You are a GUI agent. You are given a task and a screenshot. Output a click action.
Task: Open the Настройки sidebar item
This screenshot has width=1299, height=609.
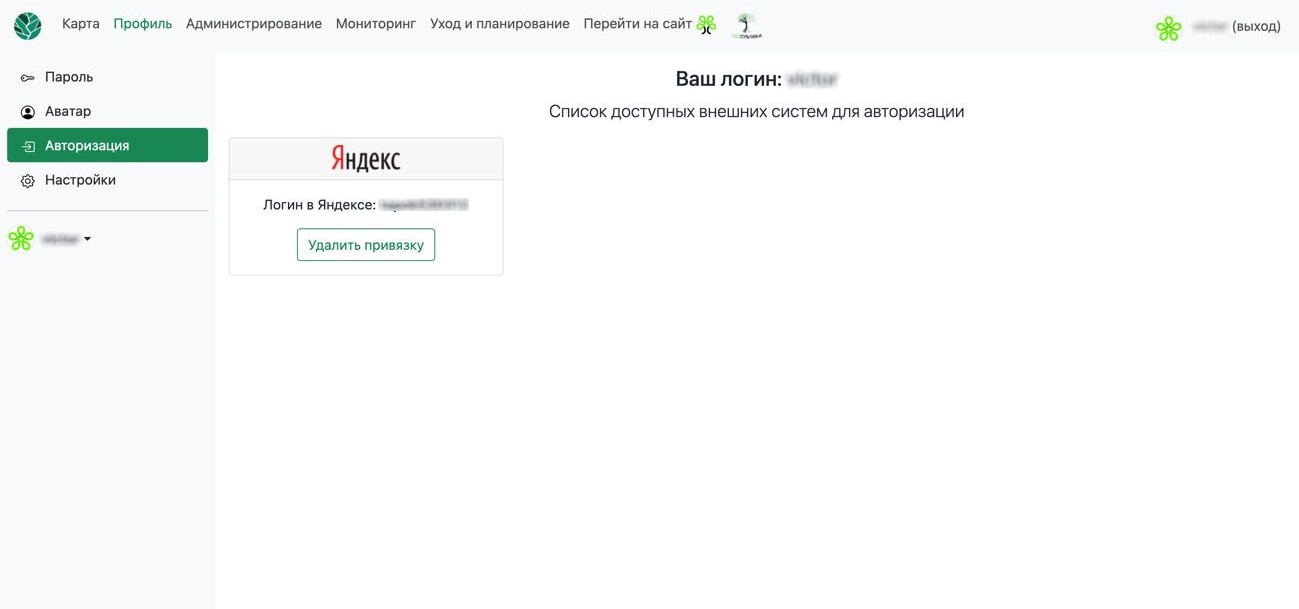[x=108, y=180]
